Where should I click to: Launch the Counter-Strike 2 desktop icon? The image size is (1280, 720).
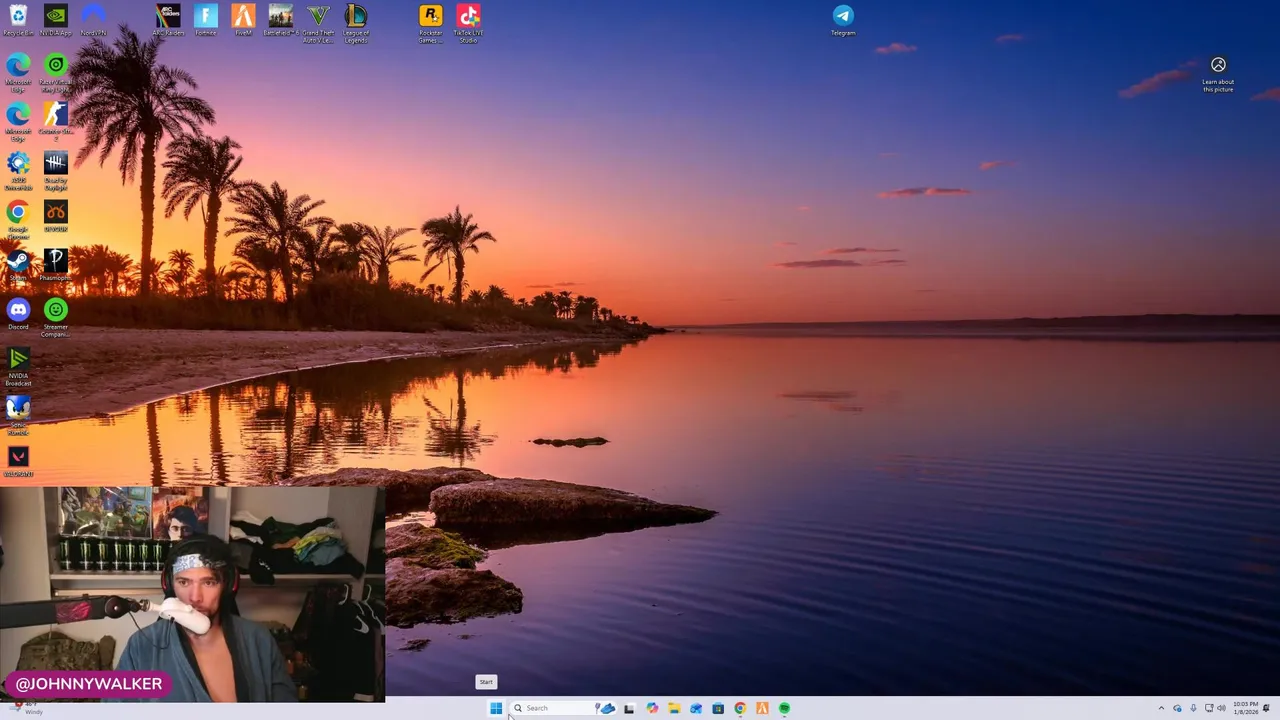[55, 122]
